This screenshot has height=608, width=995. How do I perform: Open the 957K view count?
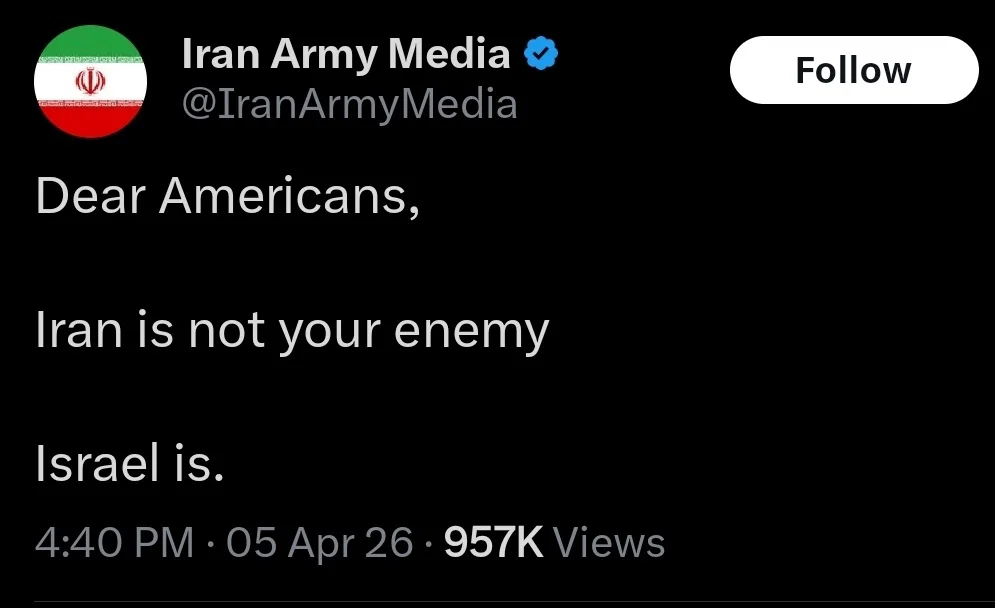pyautogui.click(x=493, y=542)
